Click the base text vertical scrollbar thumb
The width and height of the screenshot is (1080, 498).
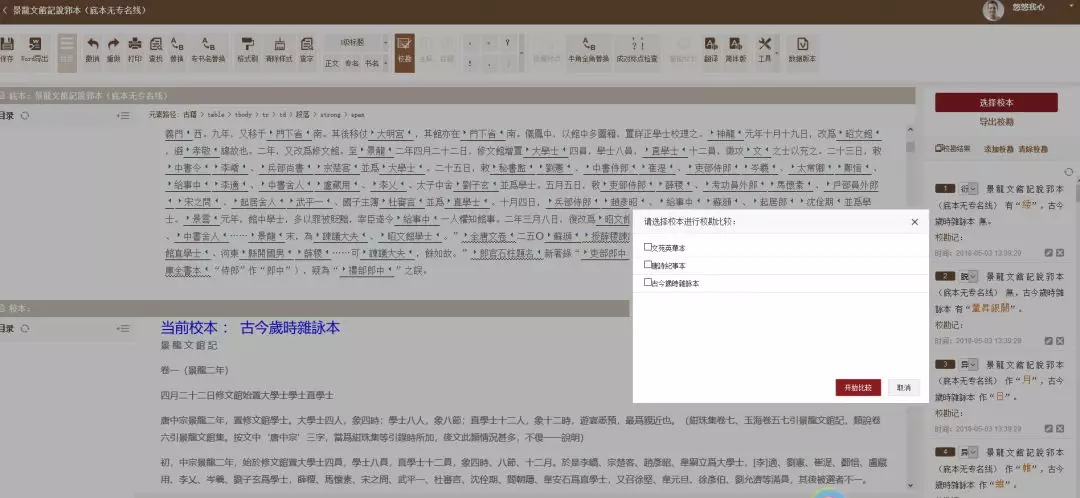tap(910, 147)
